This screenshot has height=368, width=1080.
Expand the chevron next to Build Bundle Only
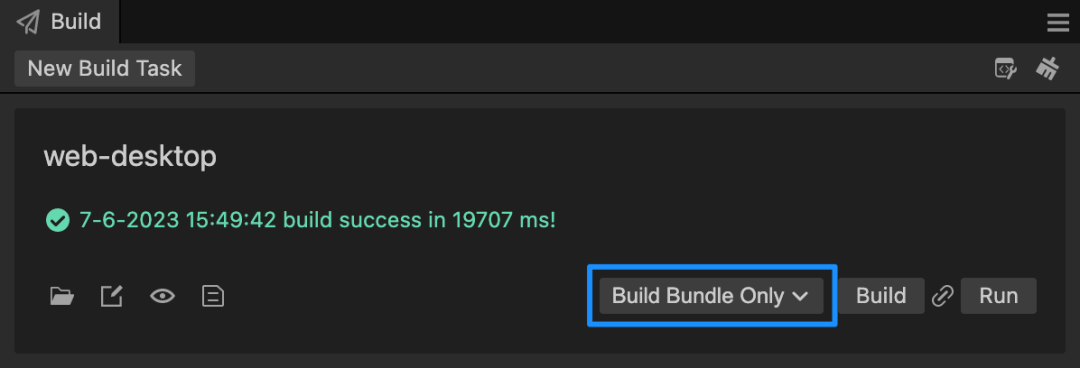[x=799, y=297]
